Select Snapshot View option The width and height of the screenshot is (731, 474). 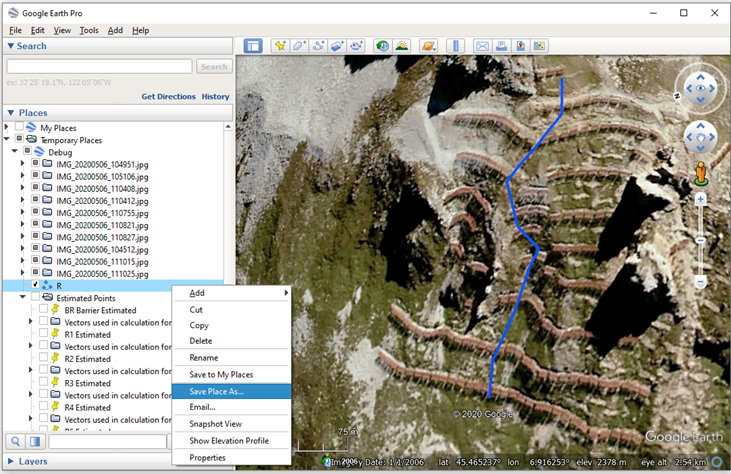point(232,424)
